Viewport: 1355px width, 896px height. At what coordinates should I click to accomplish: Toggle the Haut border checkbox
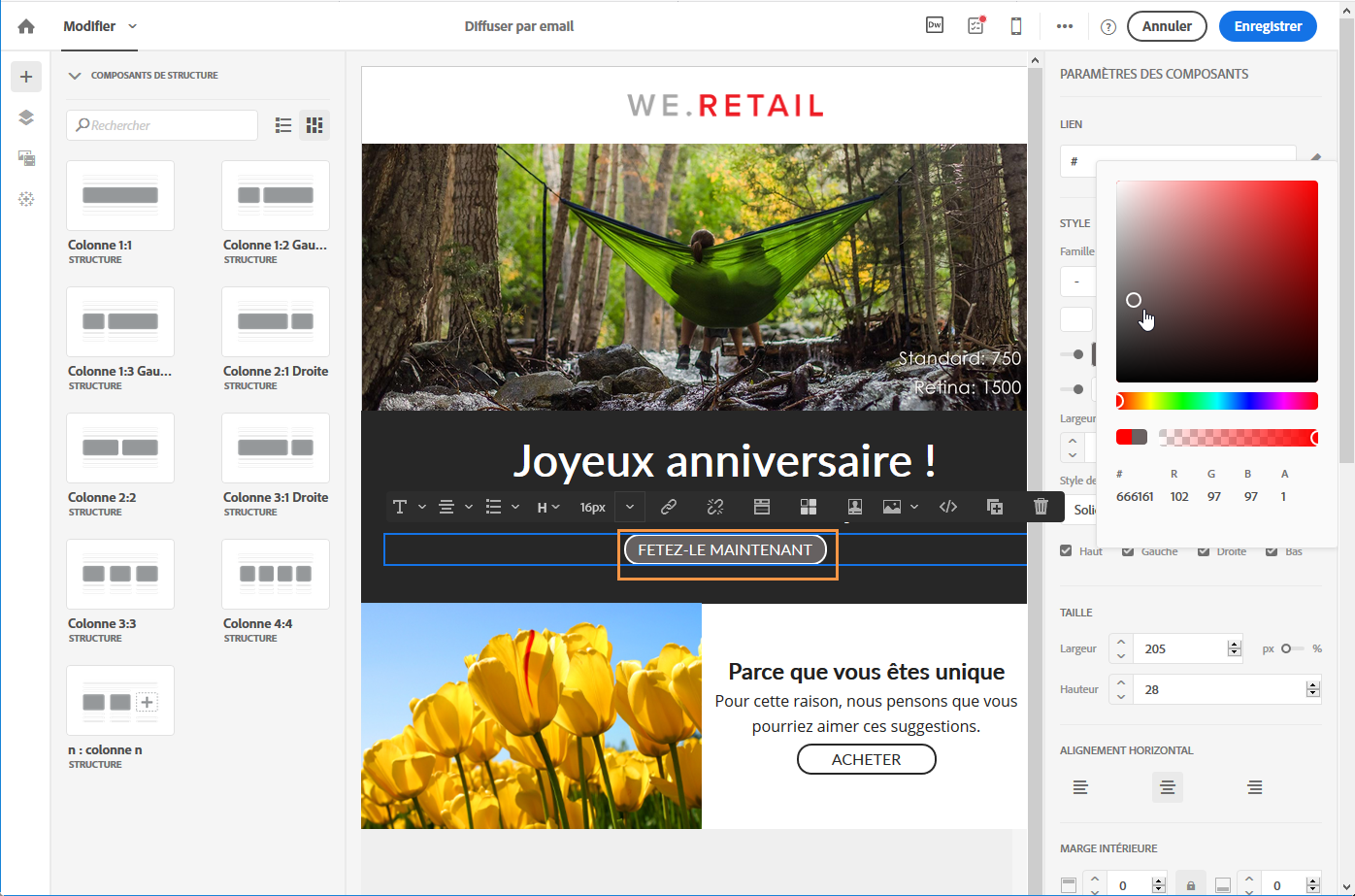(1066, 551)
